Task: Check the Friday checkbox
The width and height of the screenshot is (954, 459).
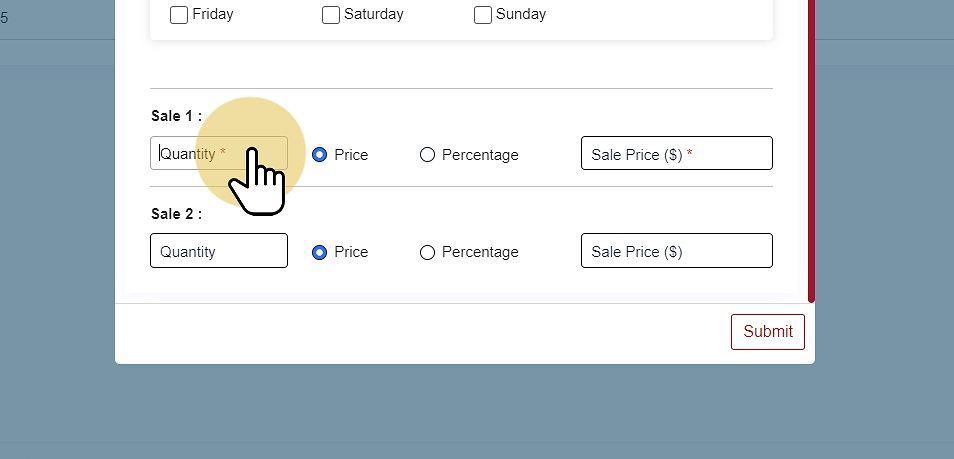Action: 179,15
